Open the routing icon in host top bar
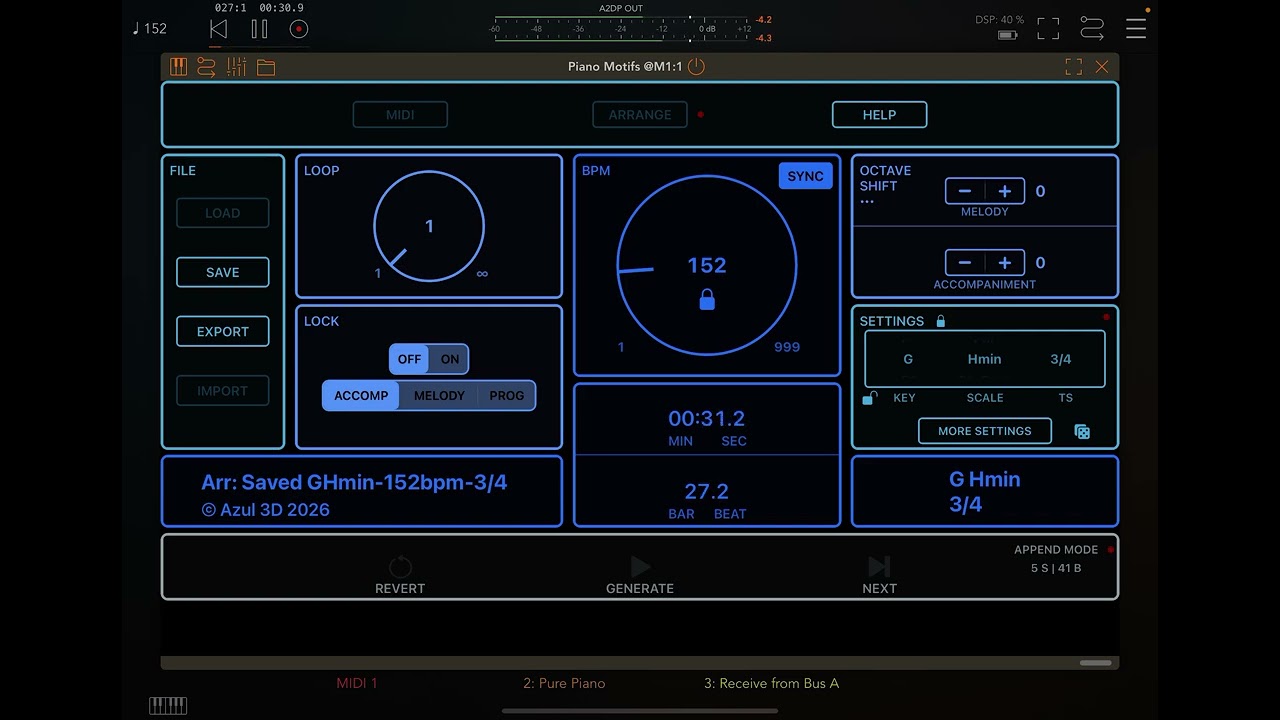The width and height of the screenshot is (1280, 720). [1092, 29]
